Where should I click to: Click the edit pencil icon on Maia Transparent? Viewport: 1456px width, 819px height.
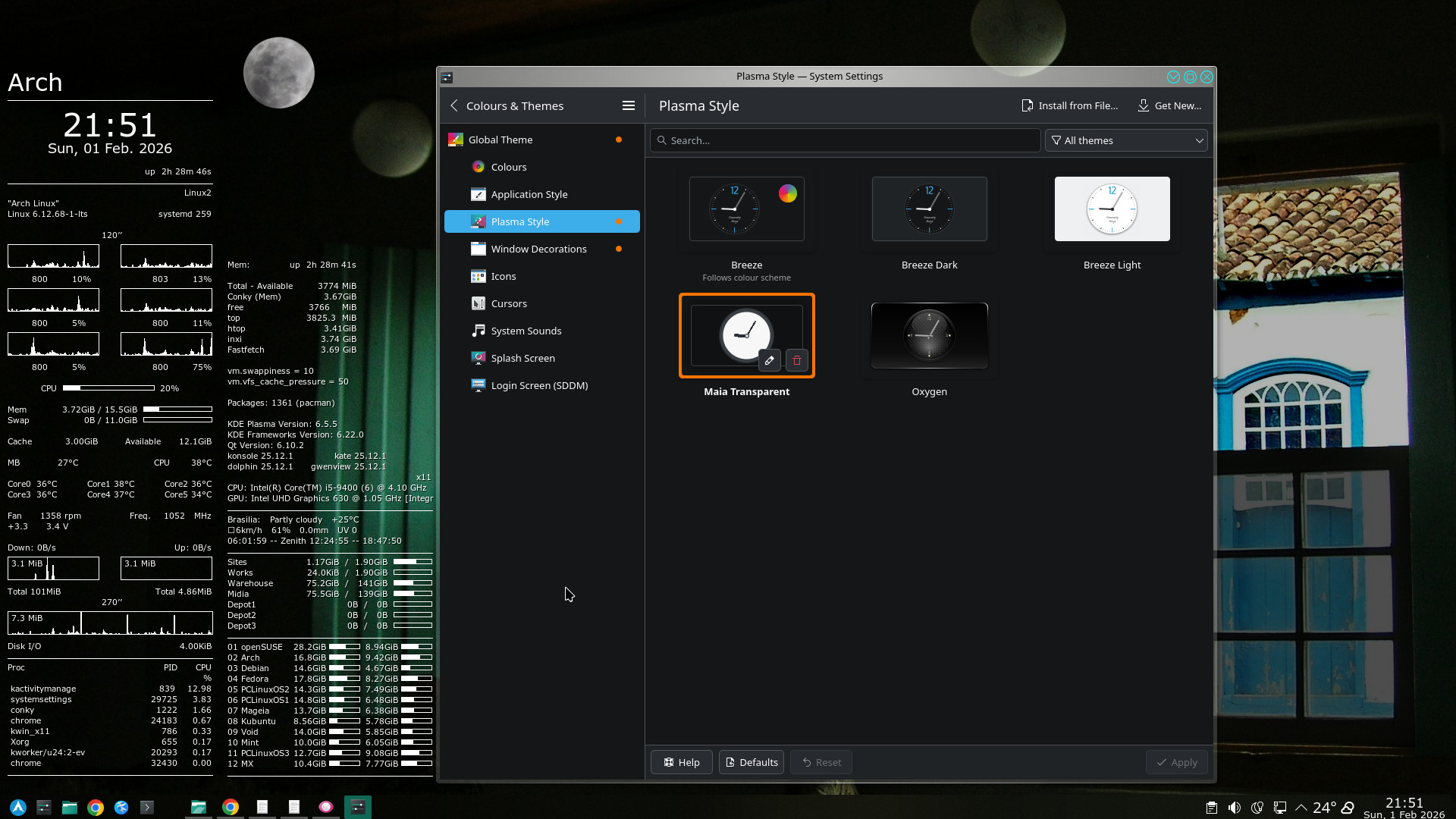769,361
